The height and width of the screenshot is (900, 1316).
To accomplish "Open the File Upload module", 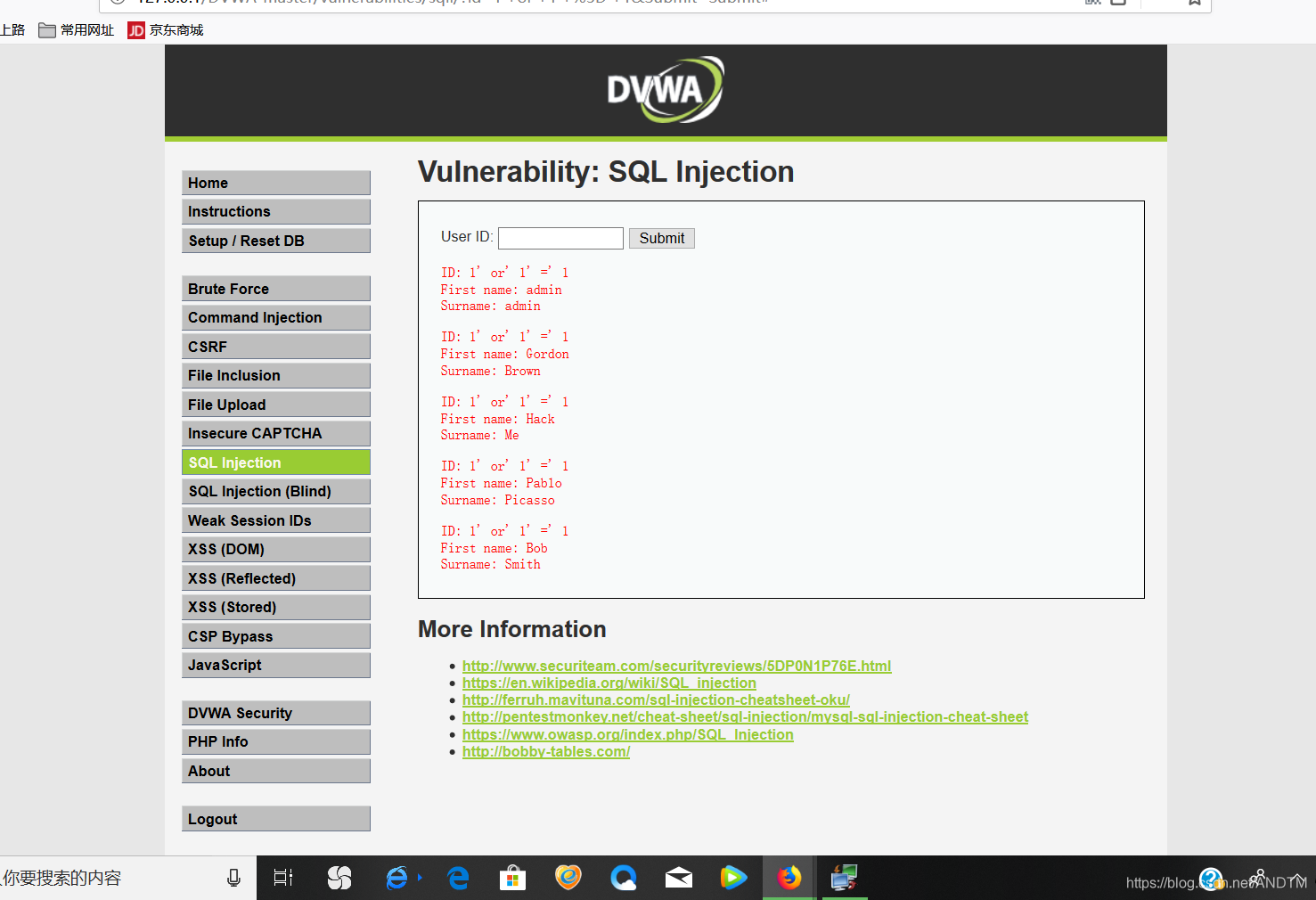I will 276,405.
